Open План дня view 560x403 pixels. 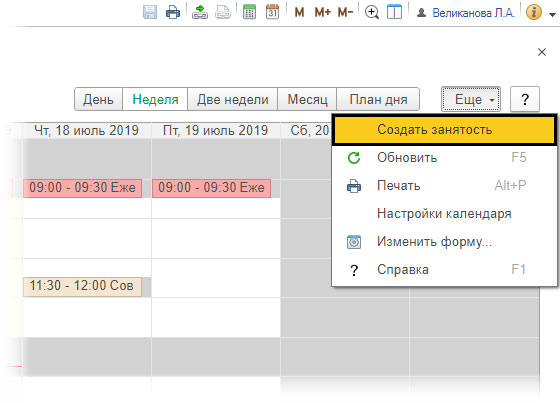378,99
